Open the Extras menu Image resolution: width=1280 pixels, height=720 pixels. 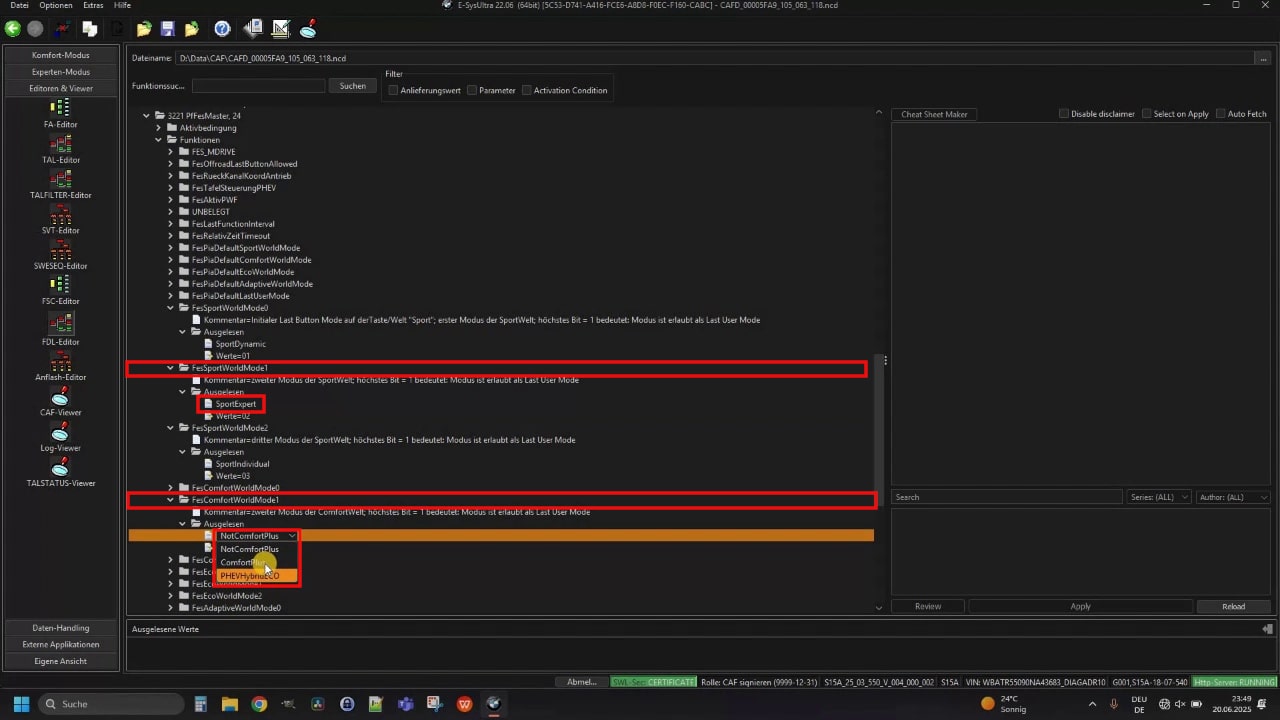(x=92, y=5)
